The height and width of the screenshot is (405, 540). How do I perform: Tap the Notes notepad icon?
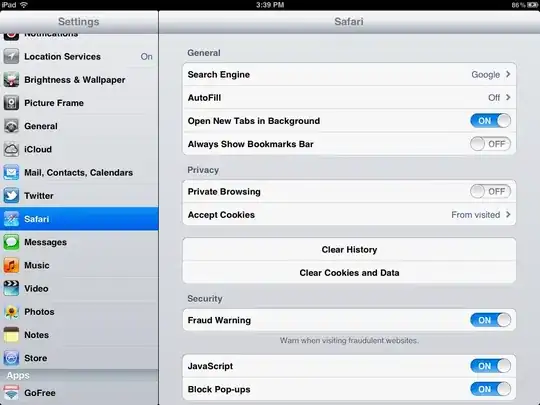pyautogui.click(x=11, y=335)
